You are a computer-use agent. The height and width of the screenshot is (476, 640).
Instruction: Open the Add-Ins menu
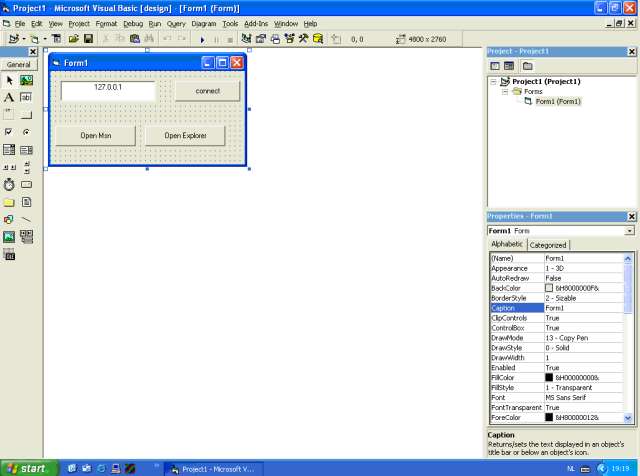click(x=256, y=24)
